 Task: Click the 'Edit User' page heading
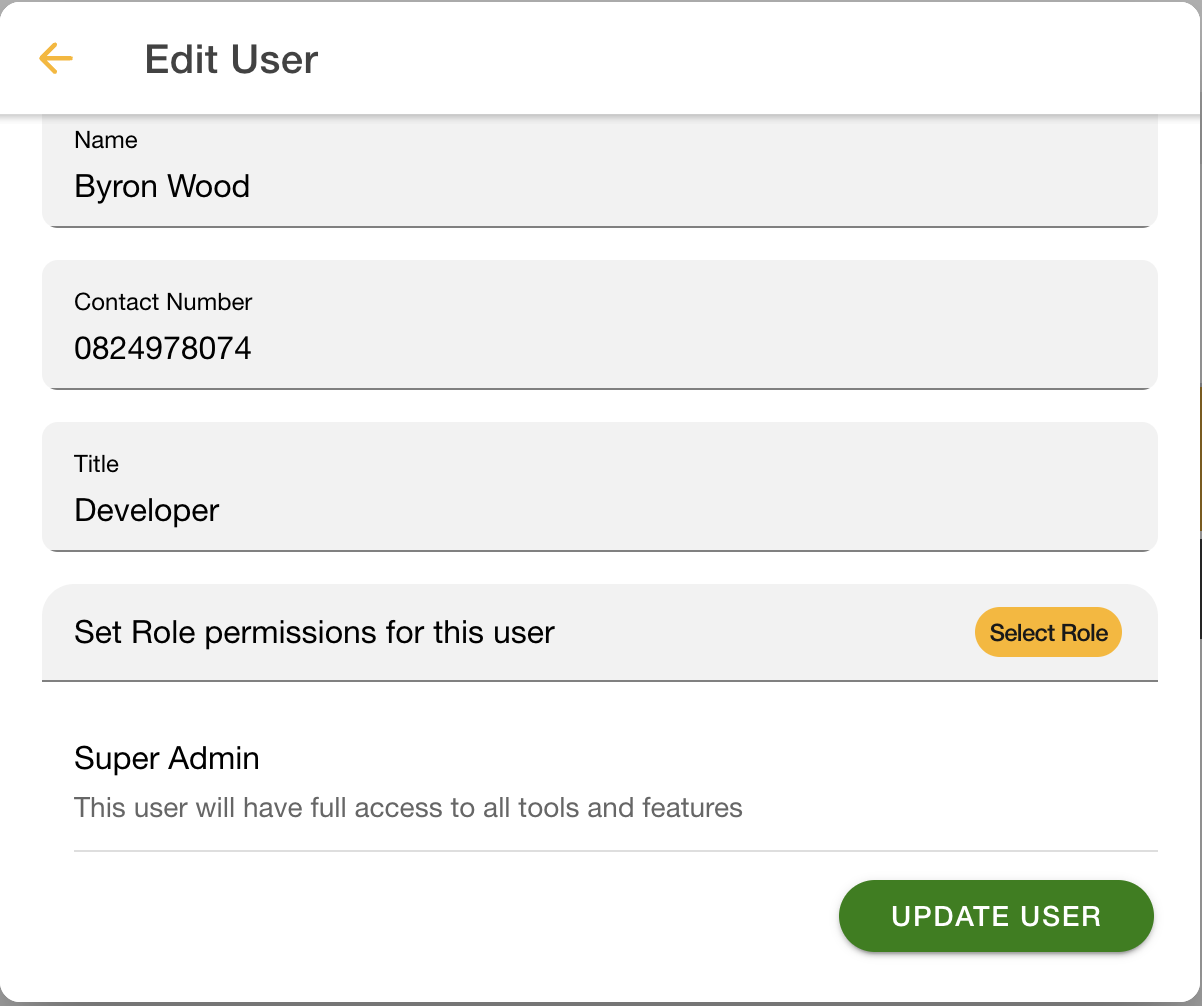tap(231, 60)
